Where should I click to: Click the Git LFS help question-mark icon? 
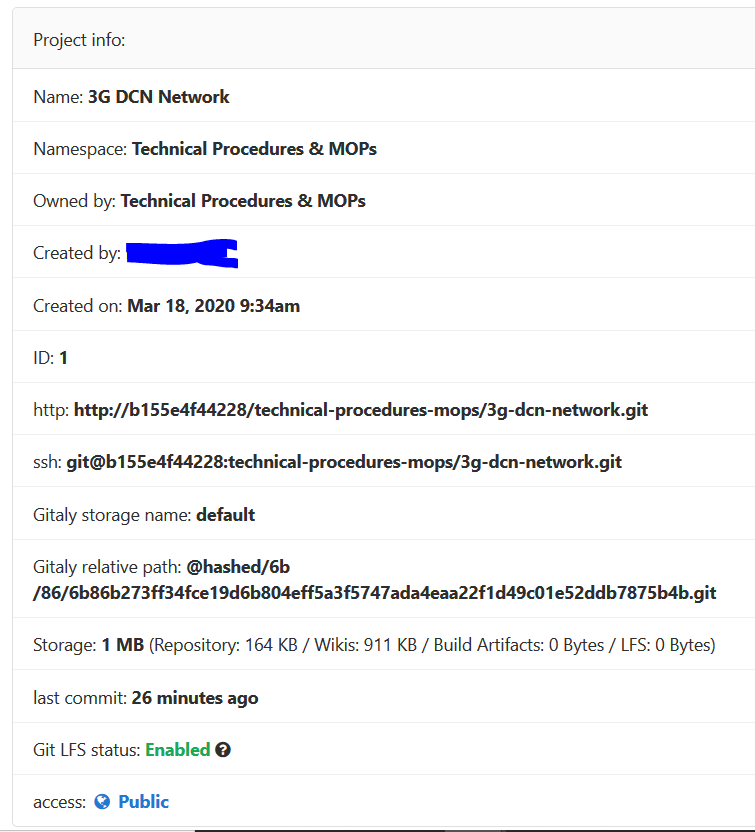[223, 750]
